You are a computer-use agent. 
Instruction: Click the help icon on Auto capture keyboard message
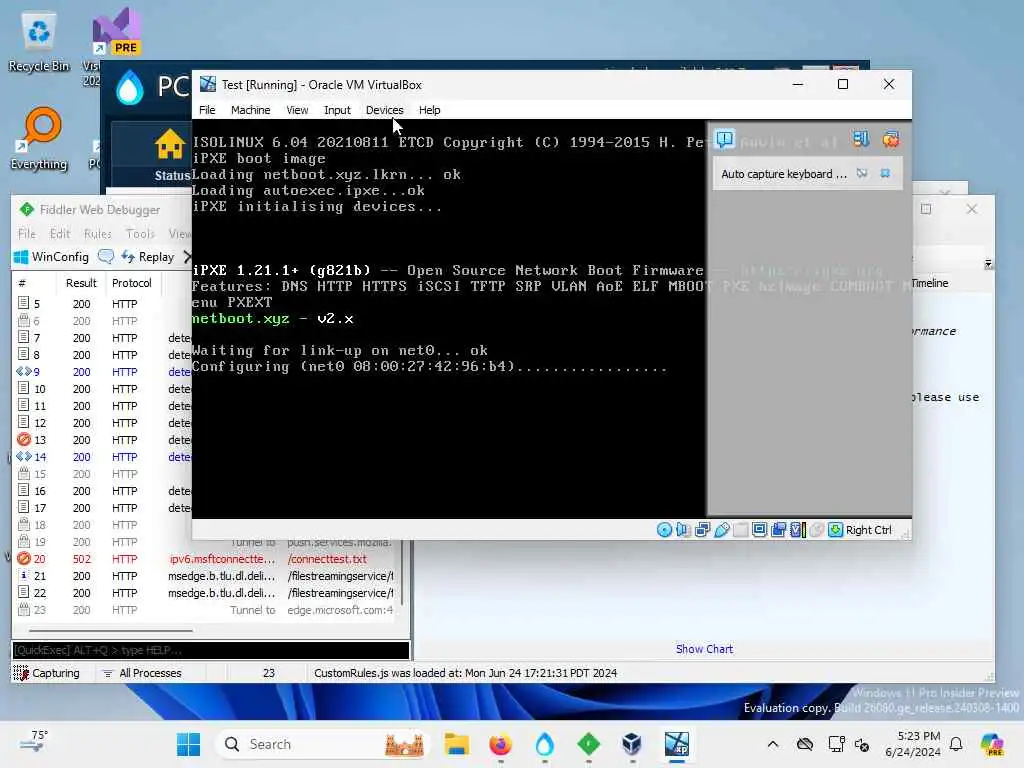pos(862,173)
